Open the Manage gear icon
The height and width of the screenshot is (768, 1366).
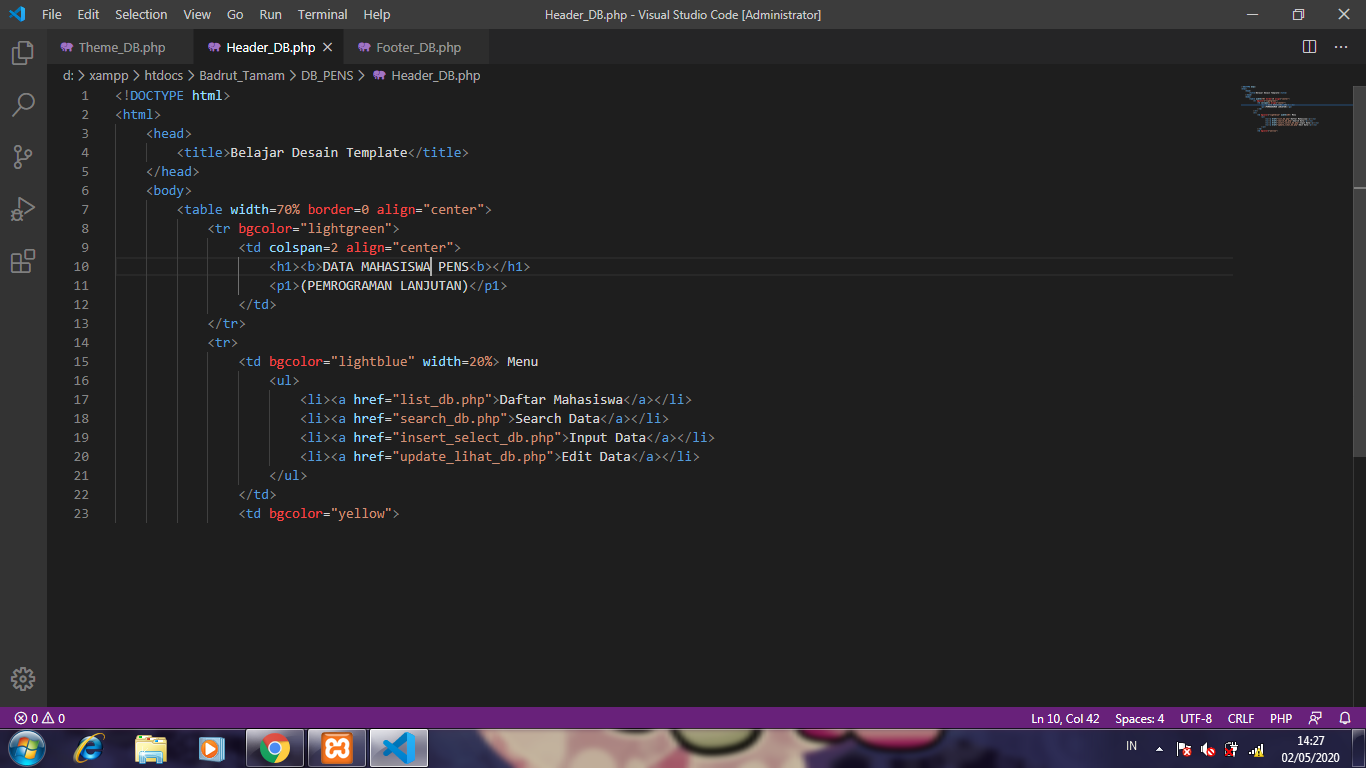(x=23, y=679)
